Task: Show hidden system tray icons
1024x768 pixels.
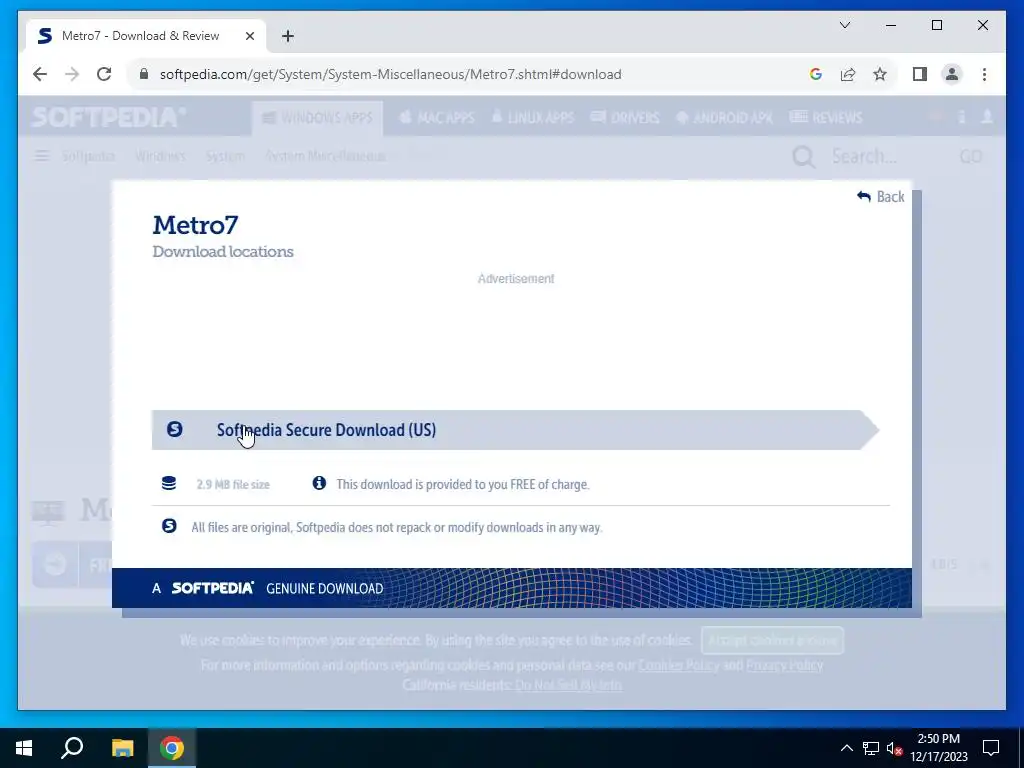Action: pyautogui.click(x=846, y=748)
